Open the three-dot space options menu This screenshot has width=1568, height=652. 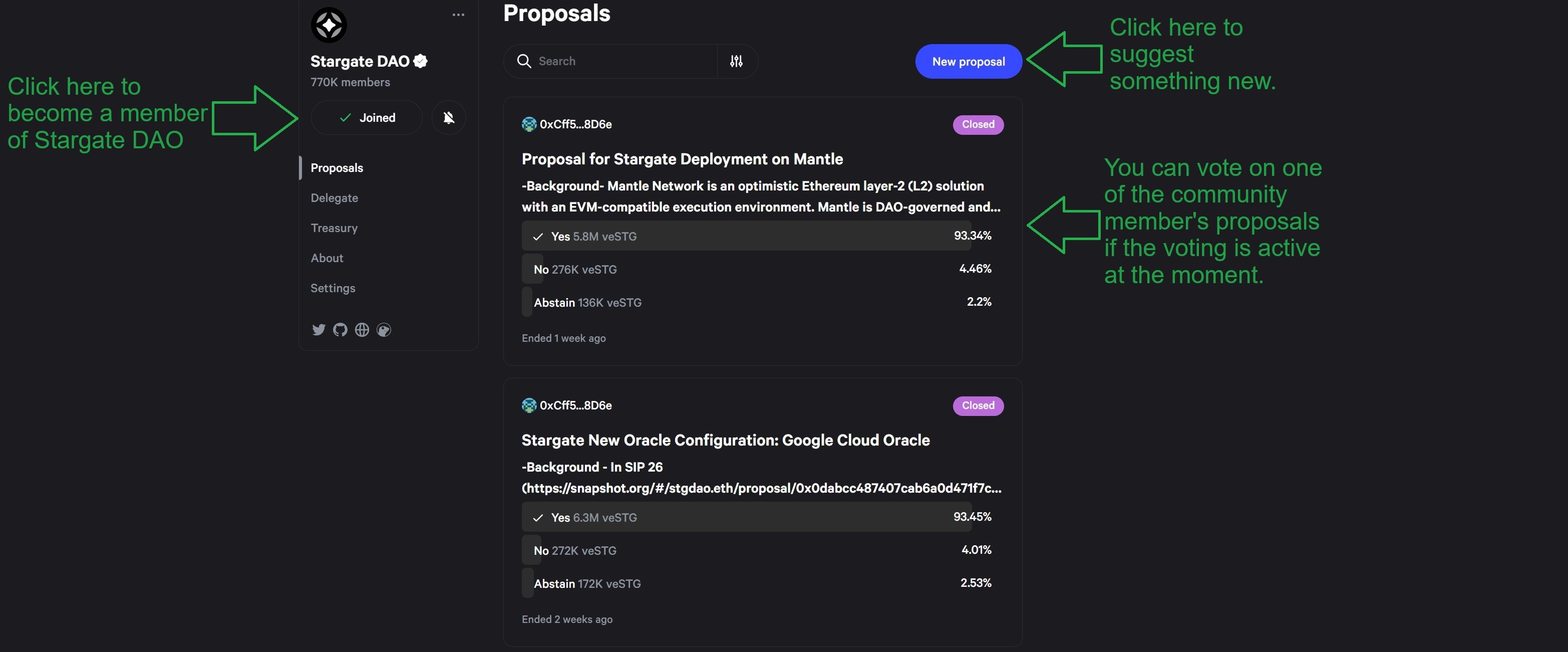click(458, 15)
